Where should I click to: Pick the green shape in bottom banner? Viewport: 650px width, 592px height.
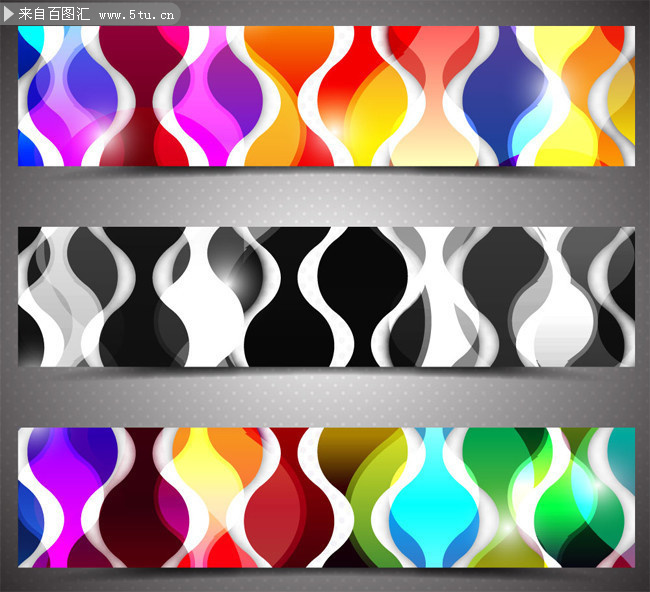tap(497, 460)
